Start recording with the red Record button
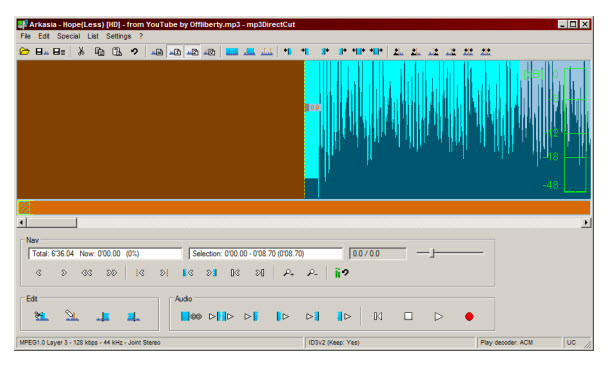 [x=469, y=316]
